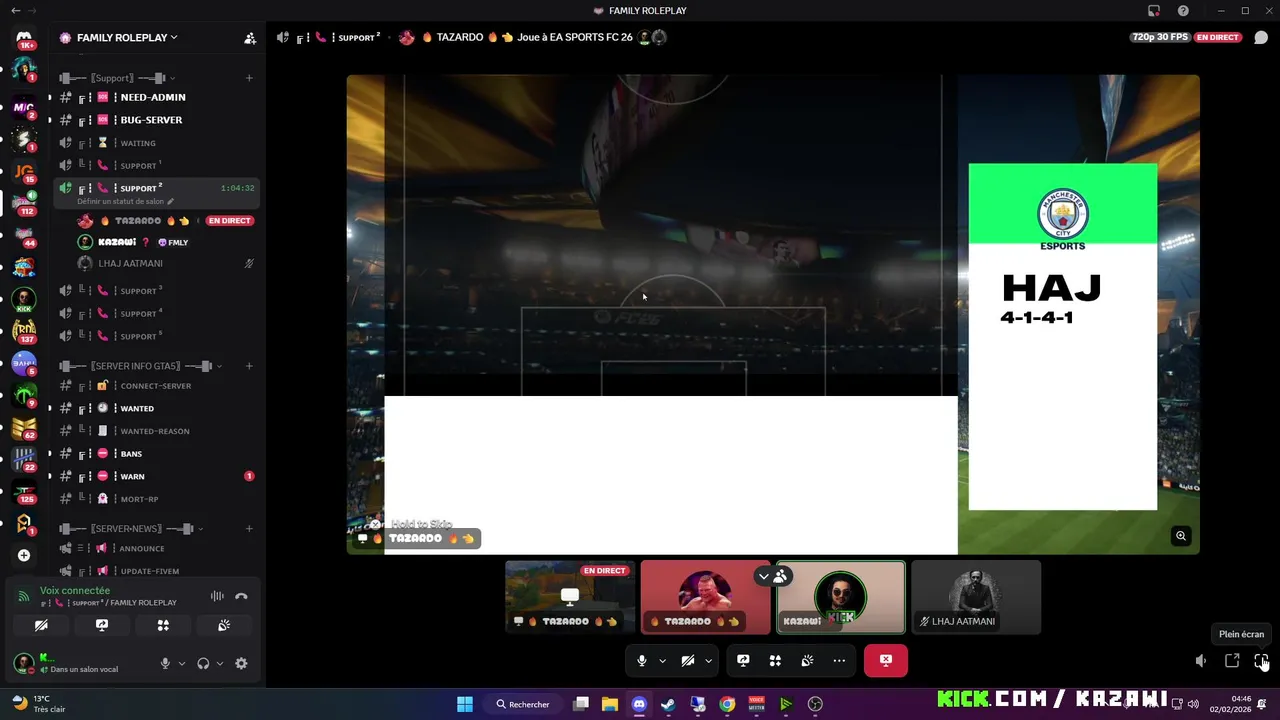Select the LHAJ AATMANI participant tile
Image resolution: width=1280 pixels, height=720 pixels.
tap(976, 597)
